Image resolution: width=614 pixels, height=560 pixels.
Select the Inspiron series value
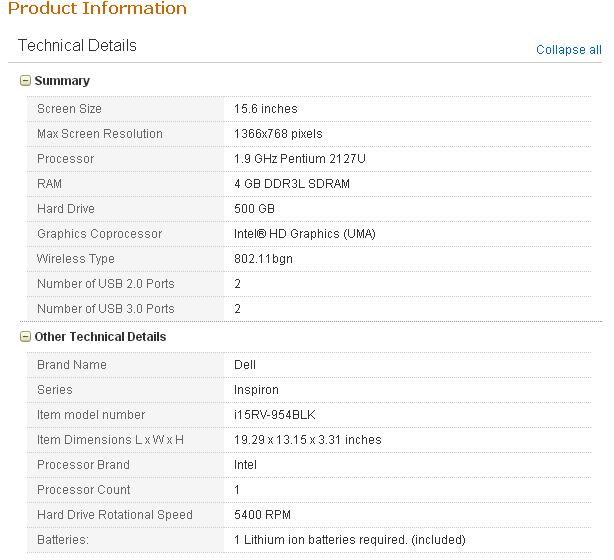pos(256,390)
